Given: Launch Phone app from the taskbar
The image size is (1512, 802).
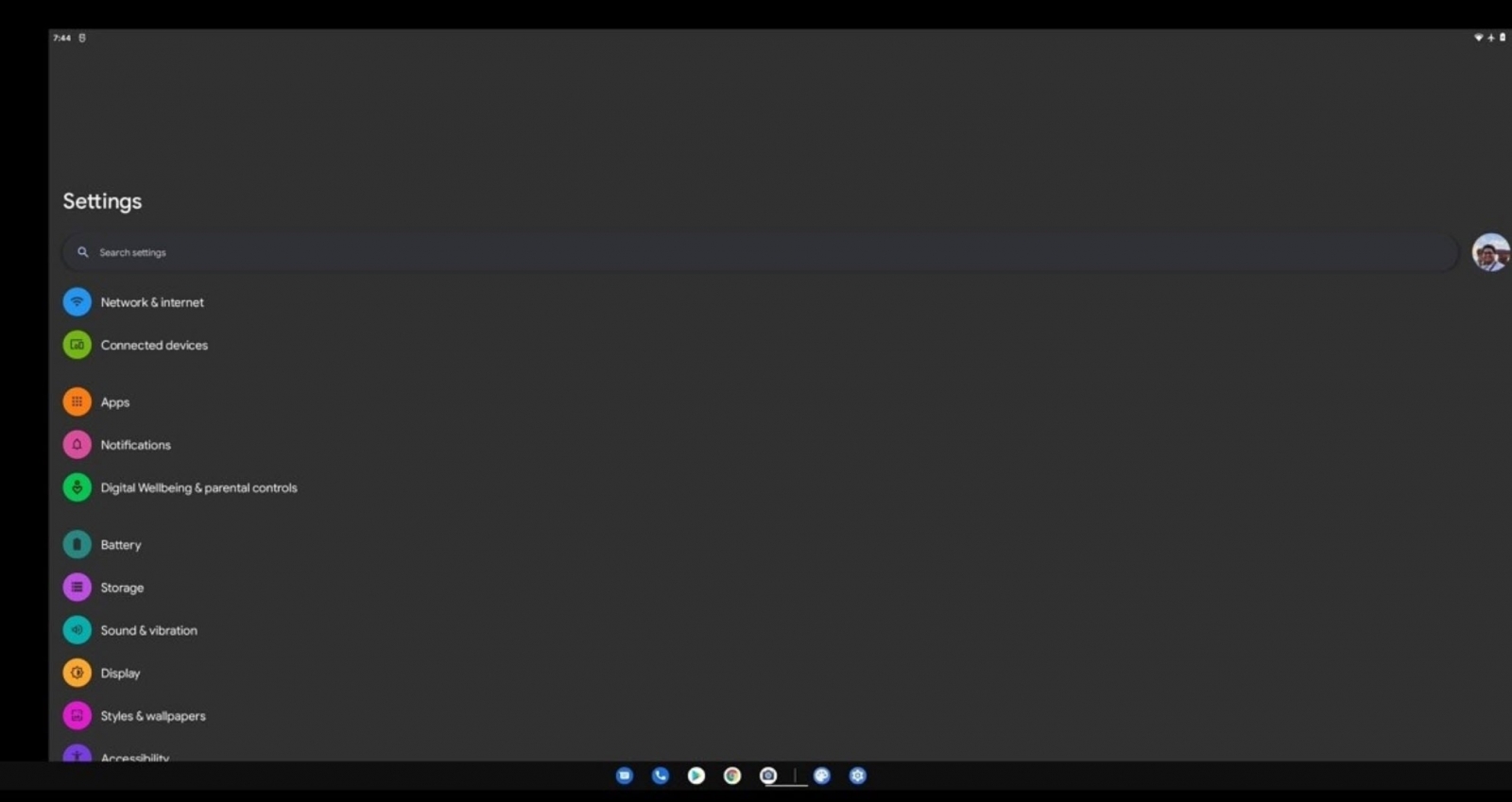Looking at the screenshot, I should coord(661,776).
